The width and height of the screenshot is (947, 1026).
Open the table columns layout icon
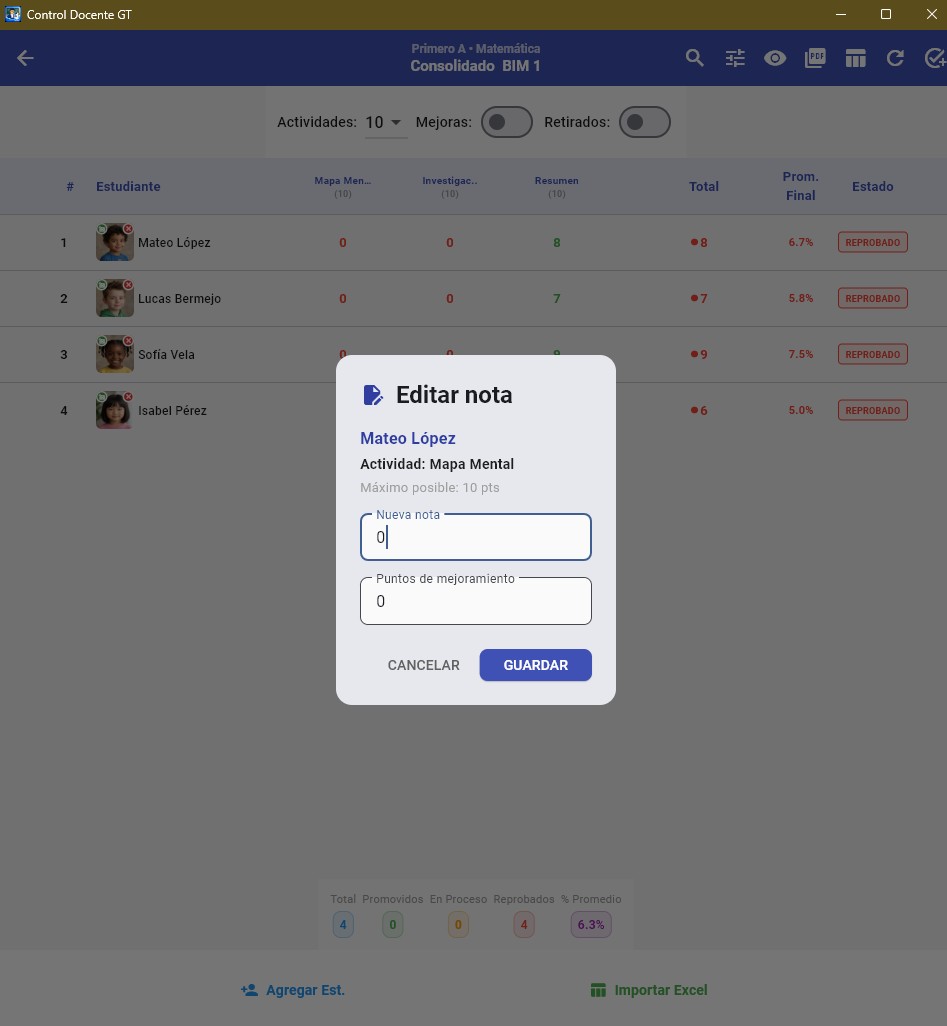(x=855, y=58)
